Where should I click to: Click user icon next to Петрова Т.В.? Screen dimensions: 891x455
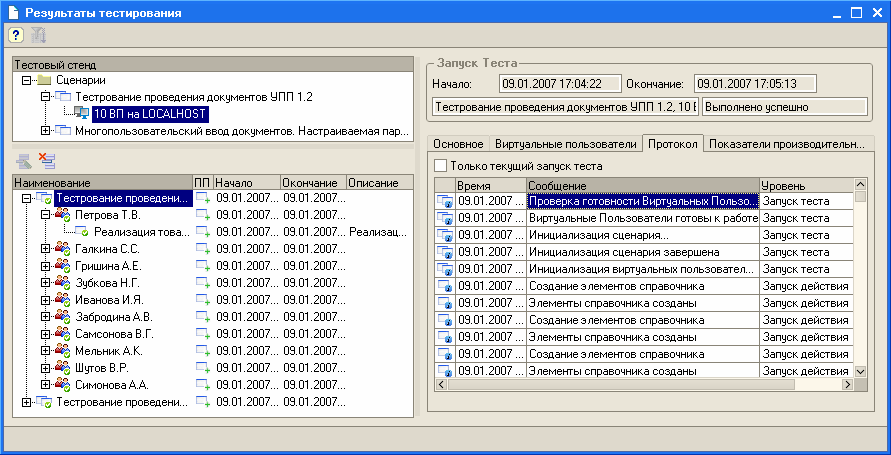click(x=63, y=215)
